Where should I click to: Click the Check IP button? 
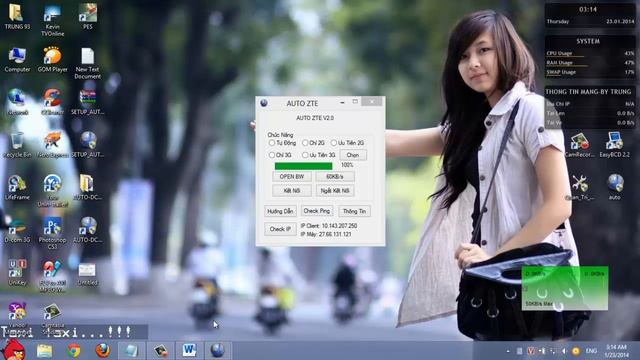click(x=280, y=229)
